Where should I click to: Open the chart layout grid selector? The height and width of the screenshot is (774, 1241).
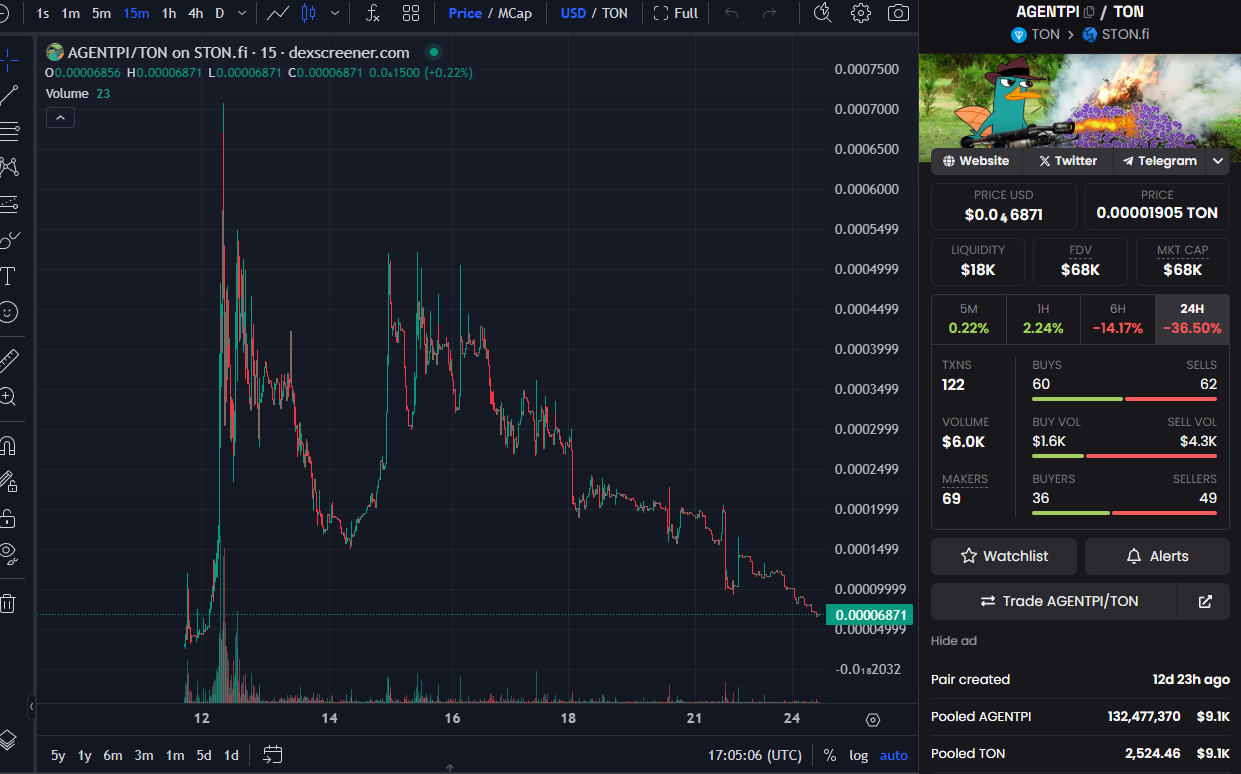411,13
